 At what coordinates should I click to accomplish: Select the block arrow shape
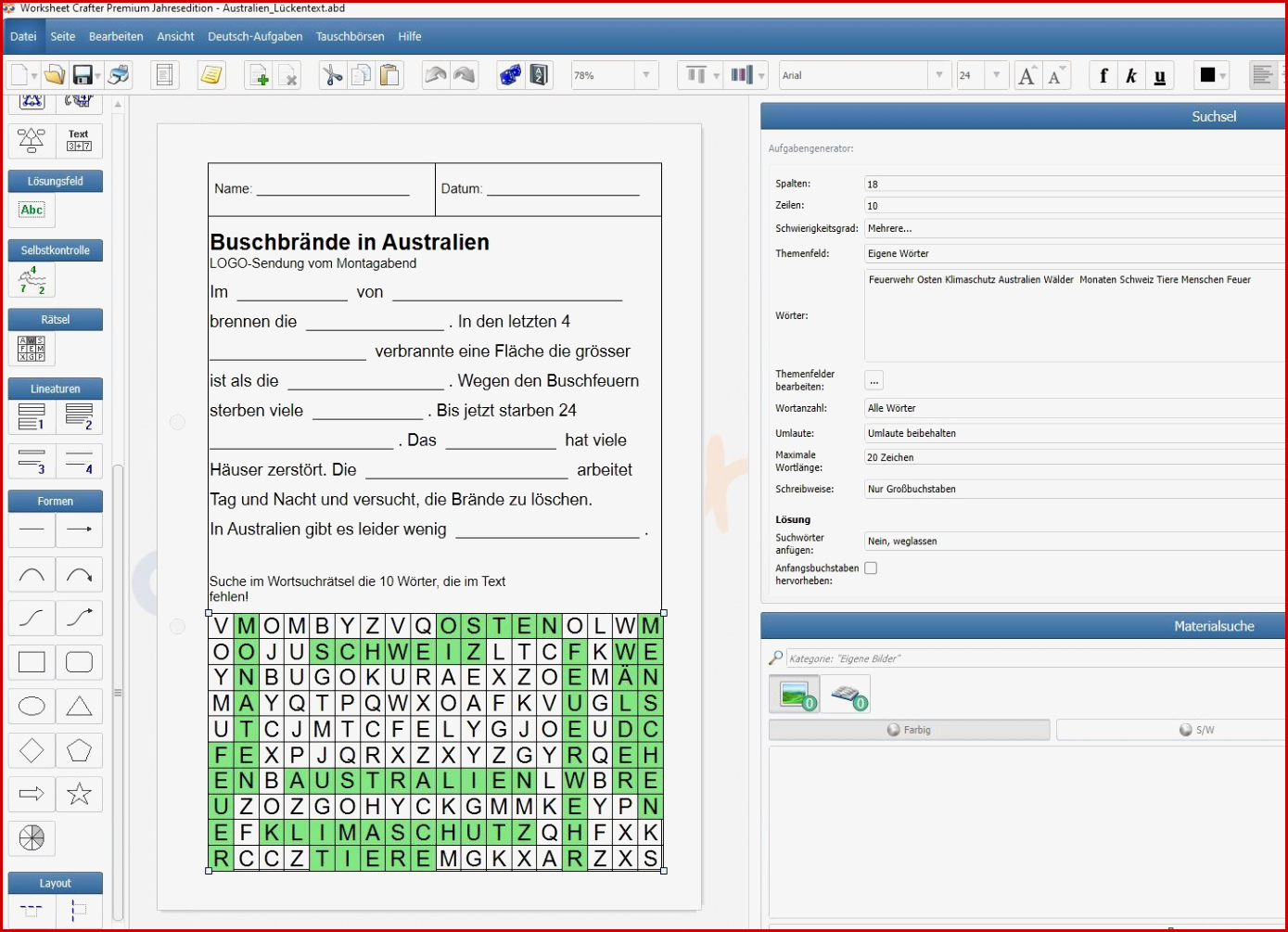[32, 794]
